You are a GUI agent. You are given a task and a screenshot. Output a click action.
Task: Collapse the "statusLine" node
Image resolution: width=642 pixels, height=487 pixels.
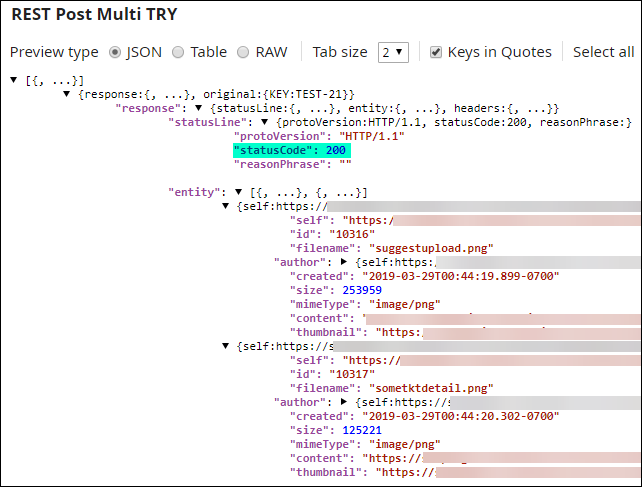coord(265,122)
